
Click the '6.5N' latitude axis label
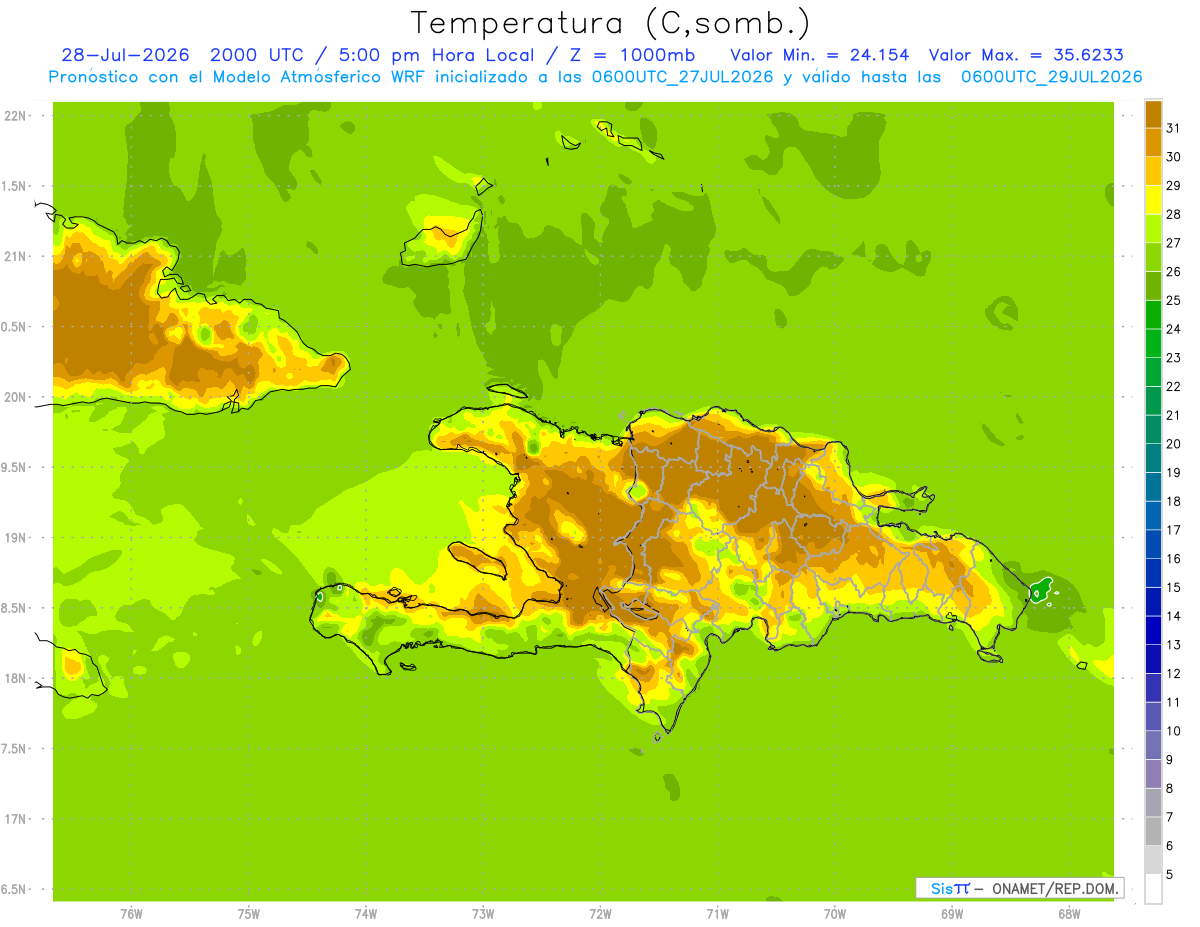coord(15,890)
